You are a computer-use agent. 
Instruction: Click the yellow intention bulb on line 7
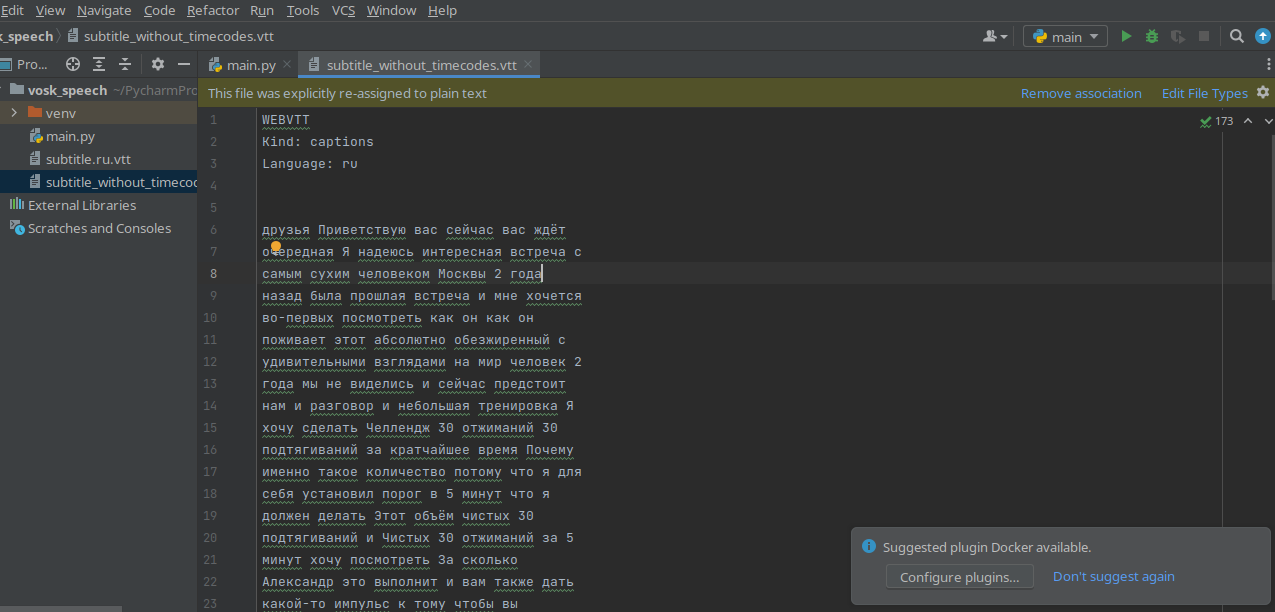tap(277, 247)
